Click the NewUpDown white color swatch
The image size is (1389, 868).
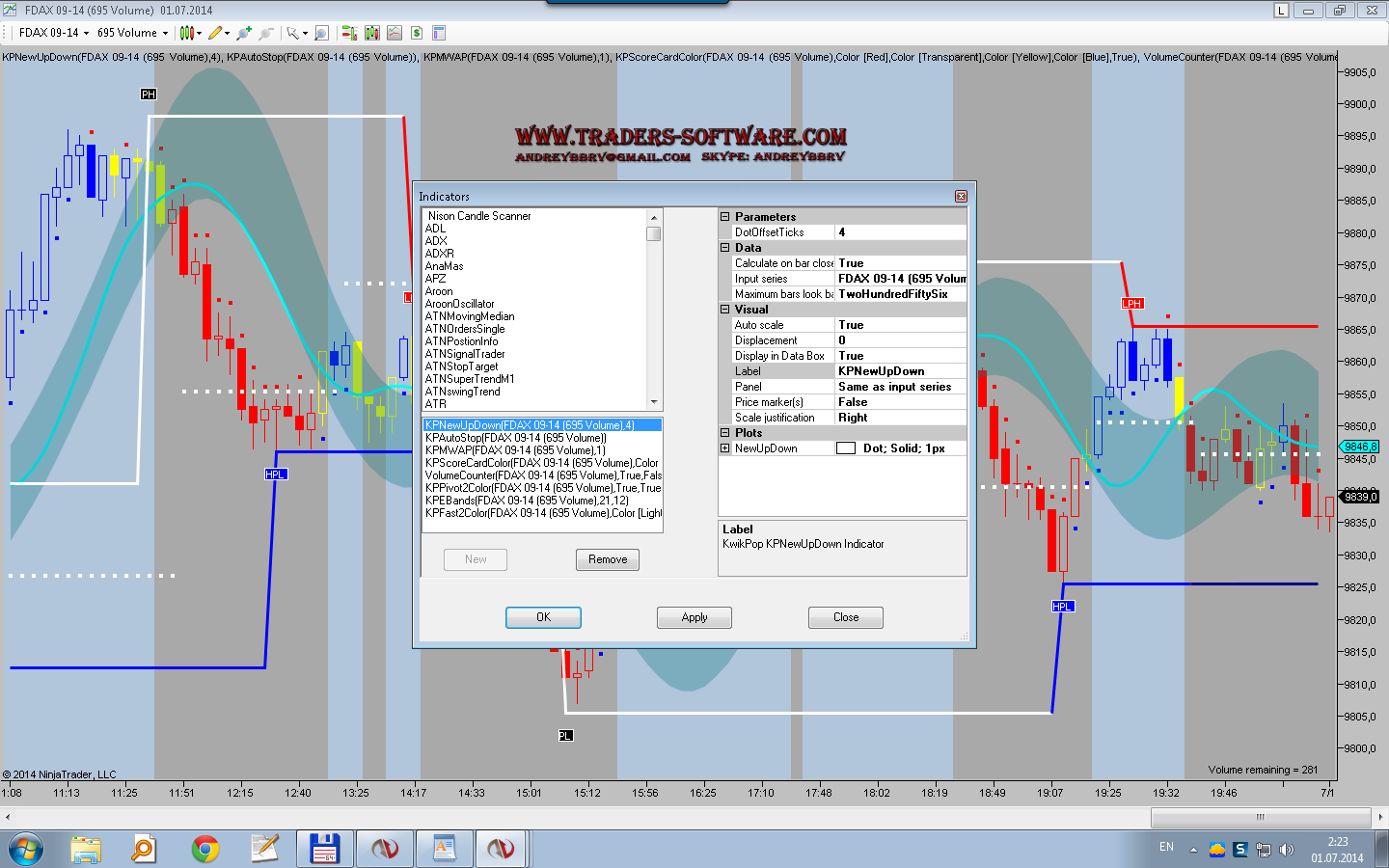click(x=846, y=448)
